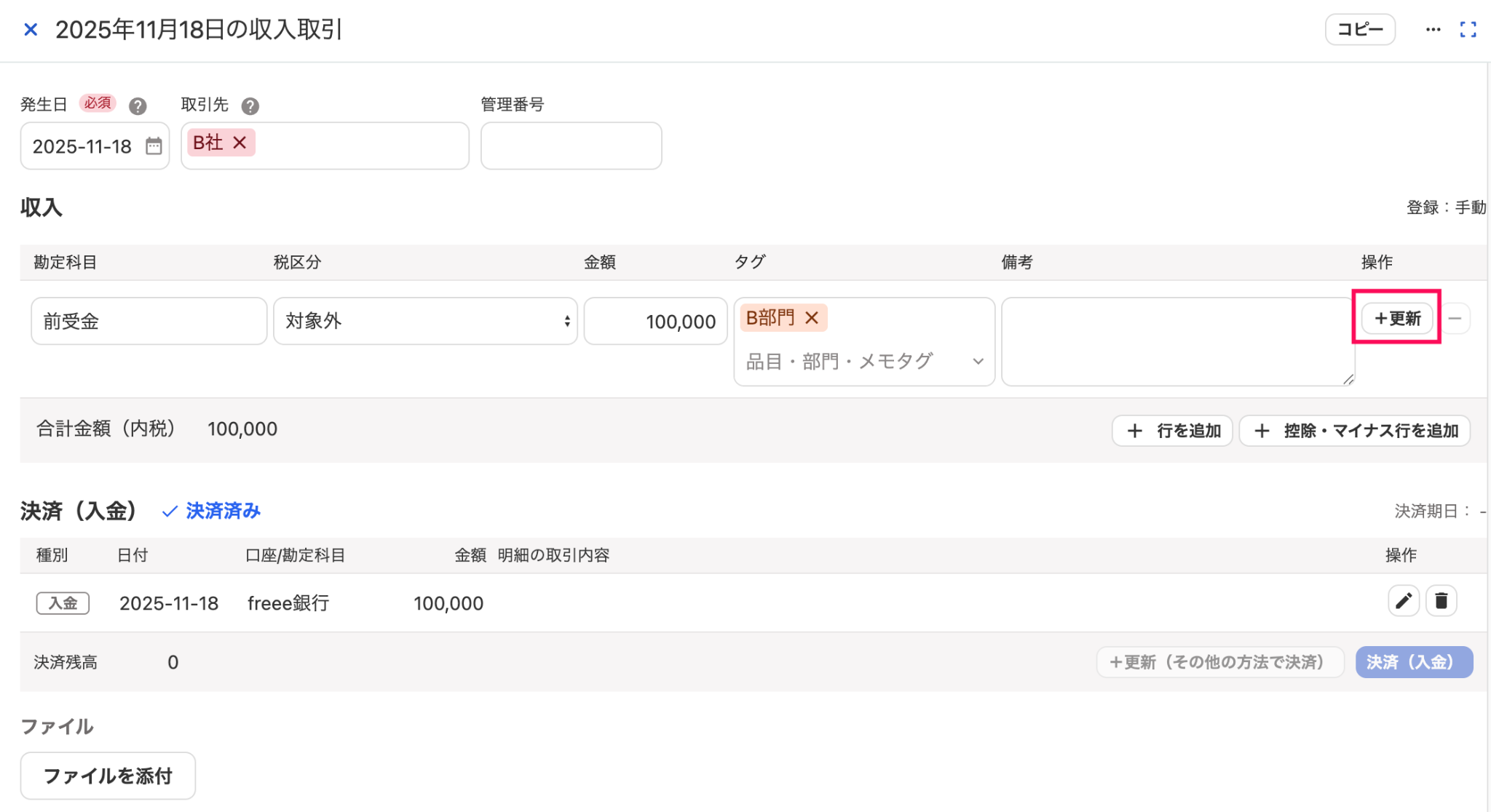The image size is (1491, 812).
Task: Click the 口座/勘定科目 column header
Action: (x=295, y=555)
